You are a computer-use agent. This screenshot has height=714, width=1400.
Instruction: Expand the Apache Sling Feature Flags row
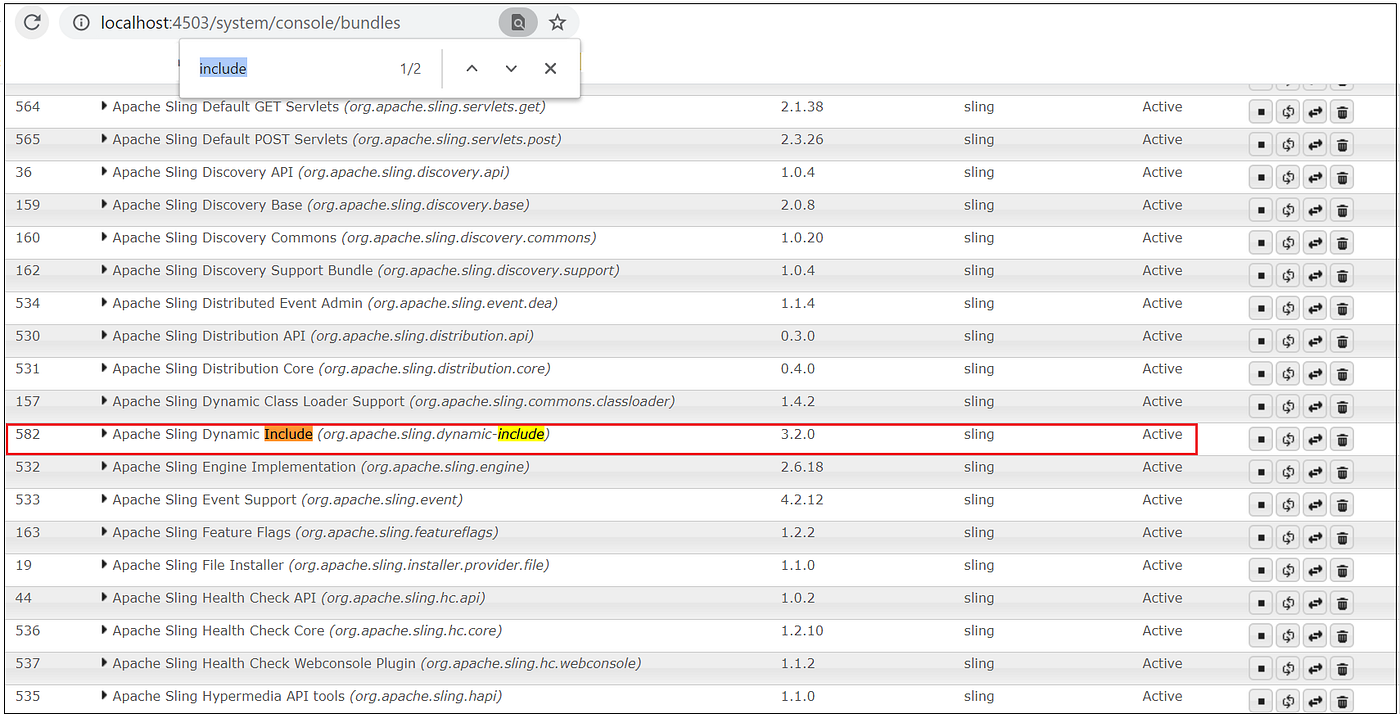pos(104,532)
